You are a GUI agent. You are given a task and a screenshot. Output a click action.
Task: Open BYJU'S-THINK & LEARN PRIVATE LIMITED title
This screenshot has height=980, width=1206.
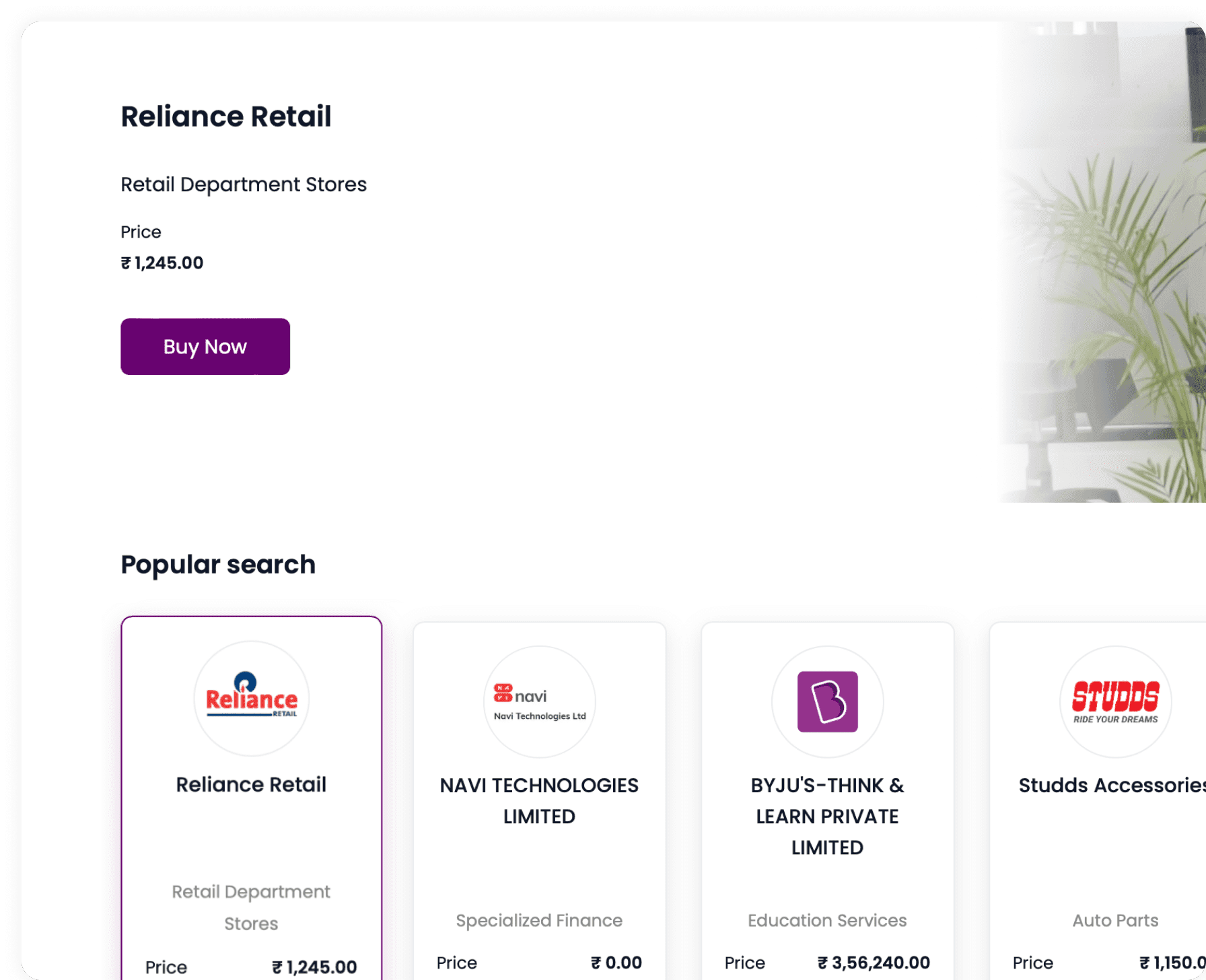pyautogui.click(x=827, y=816)
